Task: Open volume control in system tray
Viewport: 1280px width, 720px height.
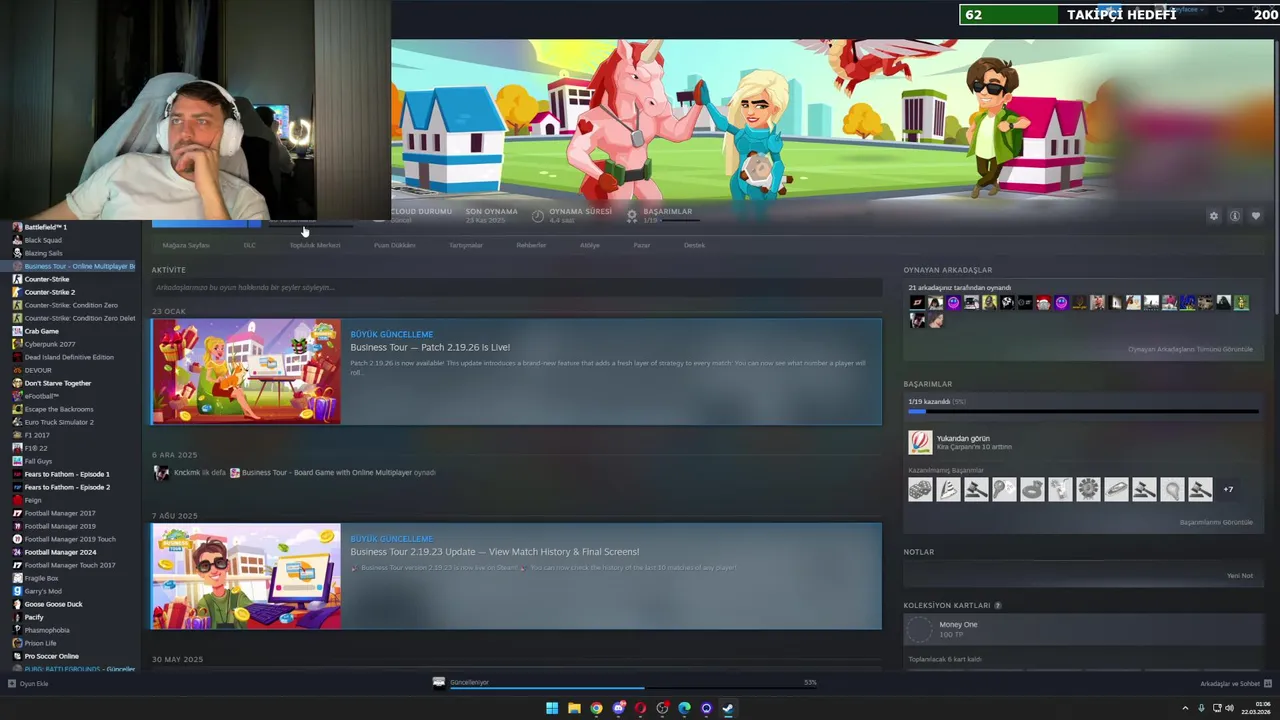Action: pos(1229,708)
